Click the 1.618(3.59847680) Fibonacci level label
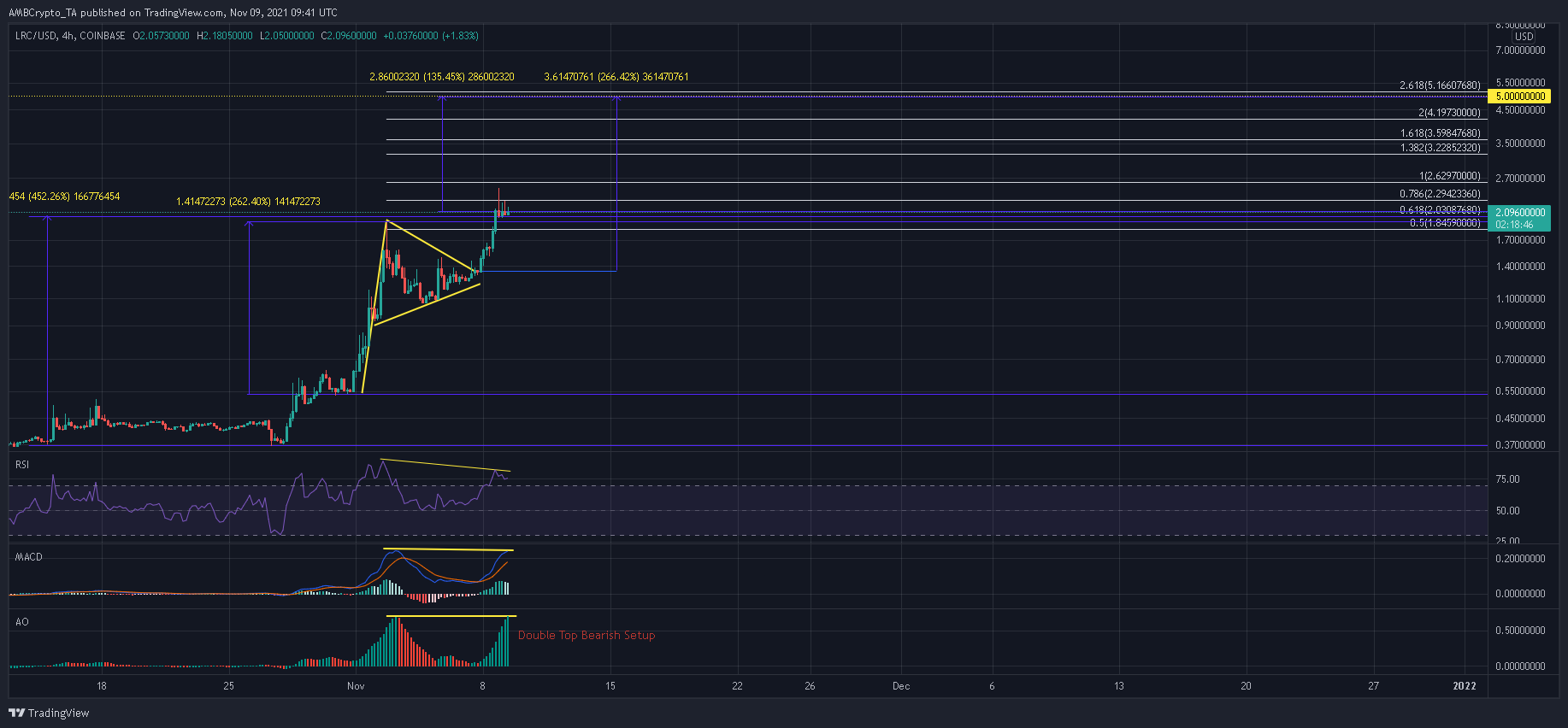 [1440, 133]
